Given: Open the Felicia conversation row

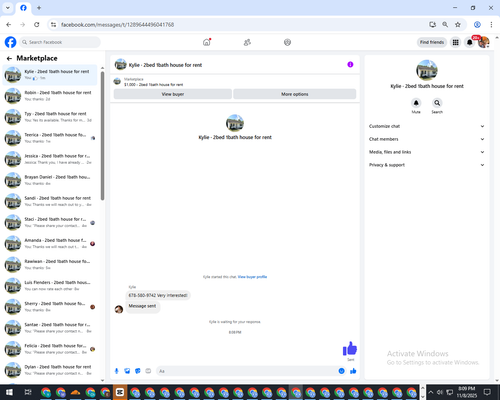Looking at the screenshot, I should click(x=50, y=349).
